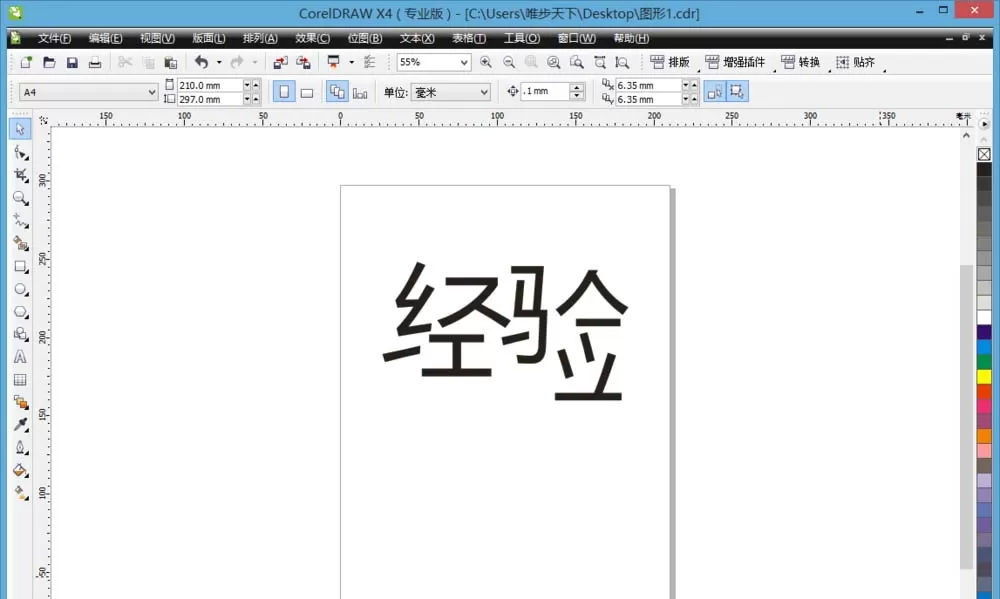
Task: Open application launcher icon
Action: [x=334, y=62]
